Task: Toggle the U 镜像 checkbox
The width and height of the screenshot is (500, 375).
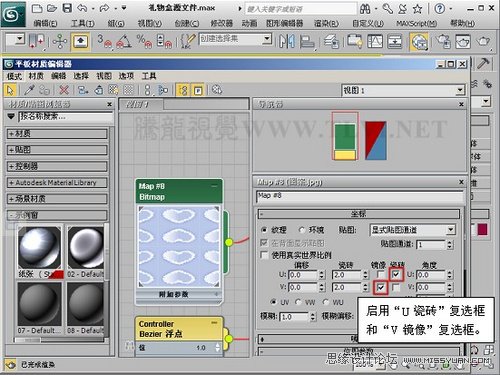Action: 381,275
